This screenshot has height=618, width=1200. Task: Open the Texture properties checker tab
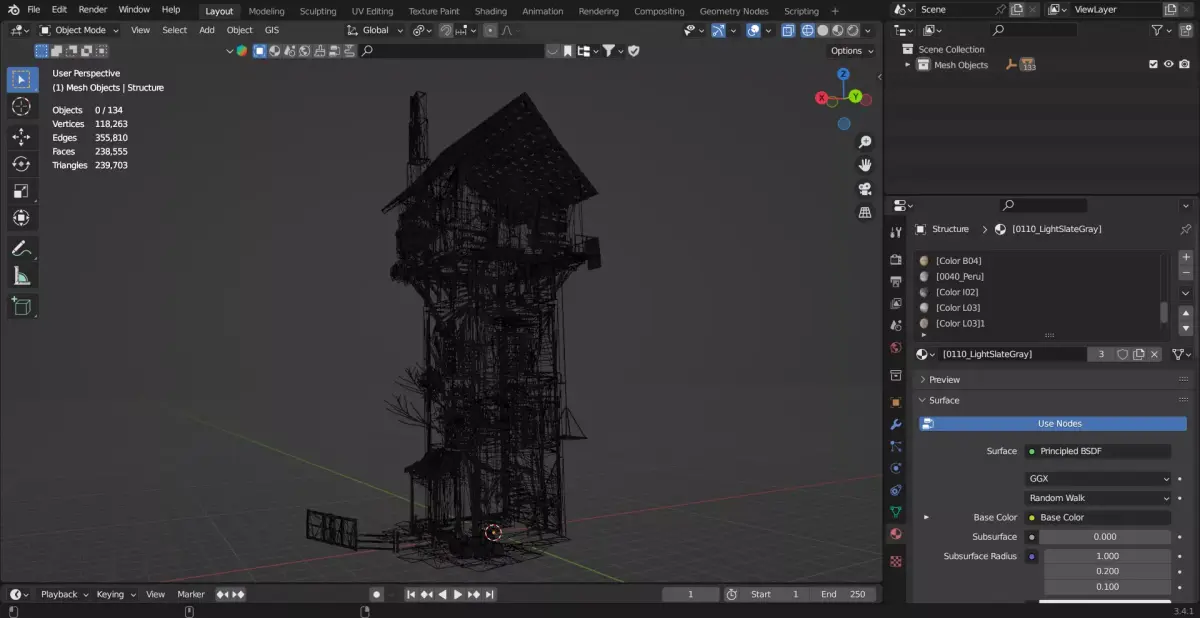click(896, 561)
